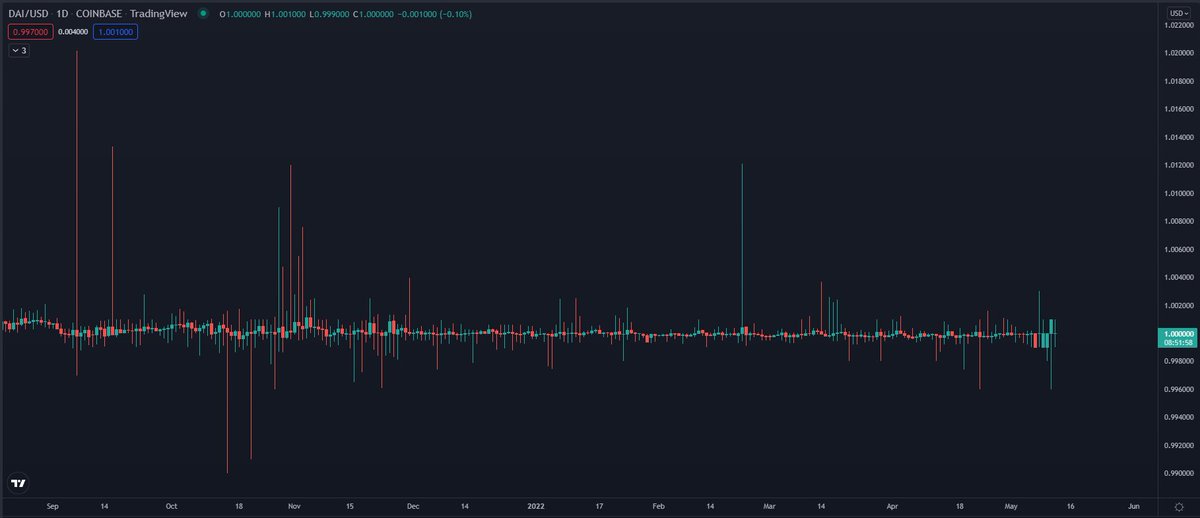
Task: Click the green market status dot
Action: click(203, 15)
